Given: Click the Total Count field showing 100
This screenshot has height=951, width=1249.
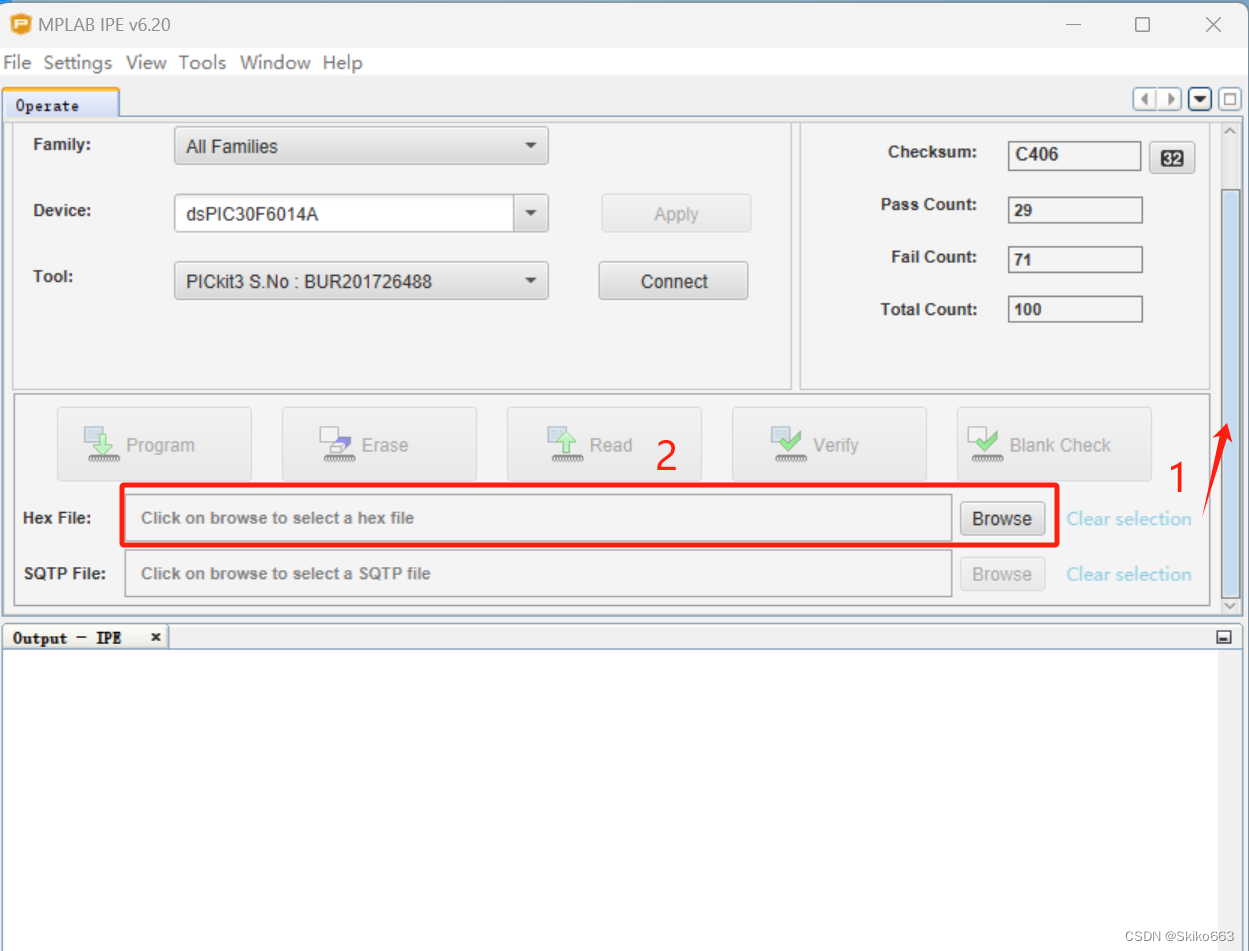Looking at the screenshot, I should (x=1075, y=309).
